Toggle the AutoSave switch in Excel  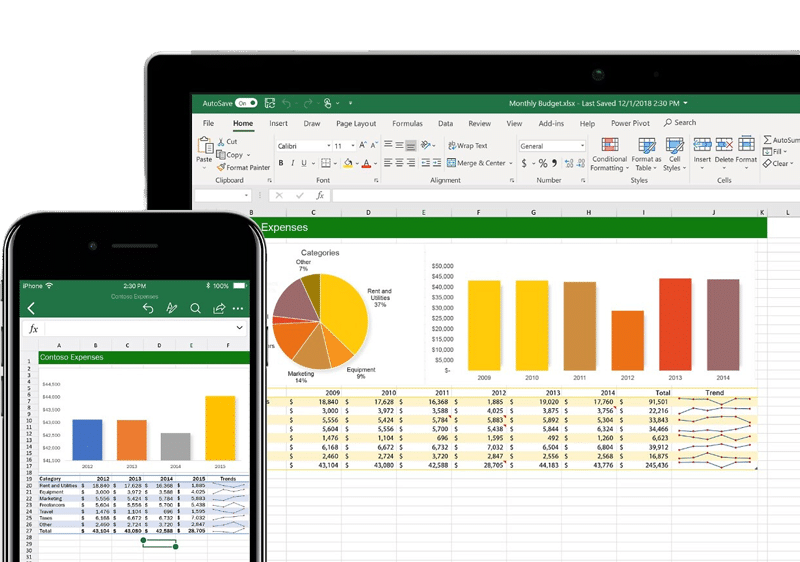pos(246,103)
